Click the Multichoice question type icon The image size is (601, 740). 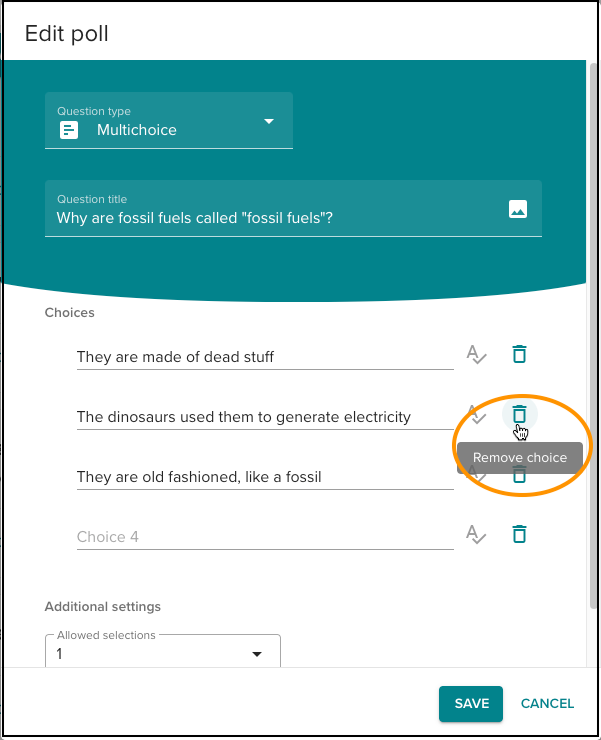point(69,130)
